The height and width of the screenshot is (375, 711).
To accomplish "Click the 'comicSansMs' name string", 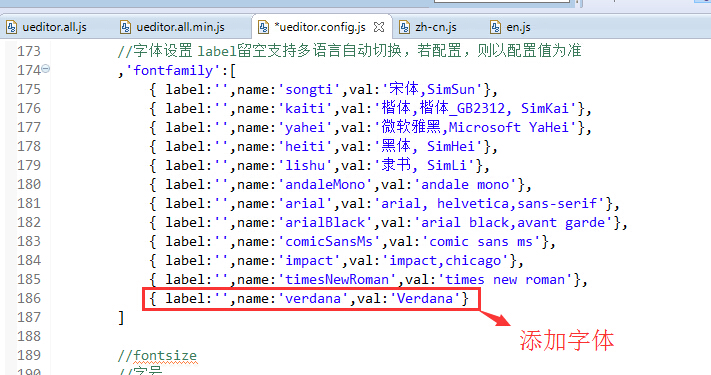I will click(329, 242).
